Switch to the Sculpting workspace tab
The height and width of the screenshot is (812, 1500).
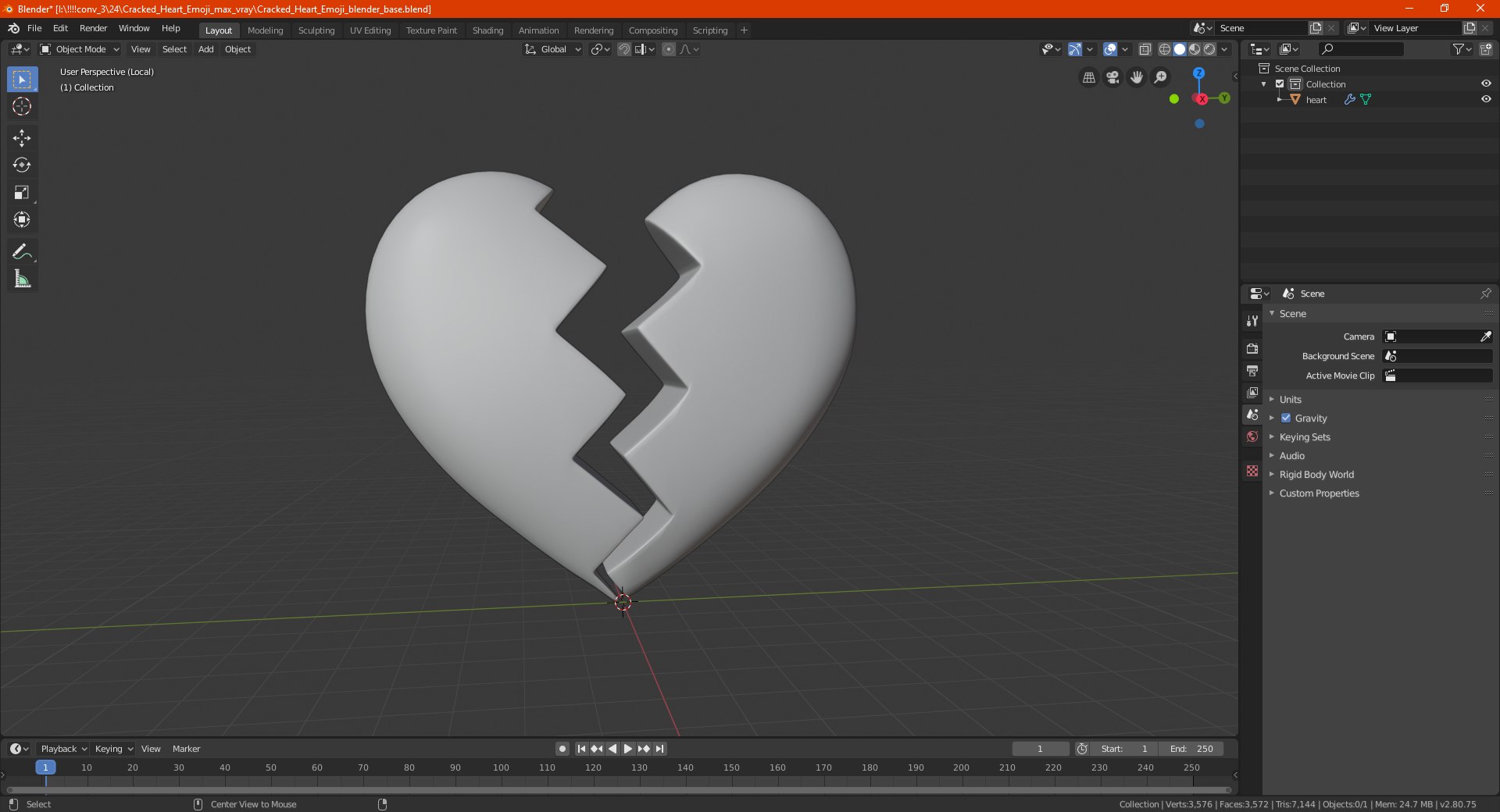click(316, 30)
